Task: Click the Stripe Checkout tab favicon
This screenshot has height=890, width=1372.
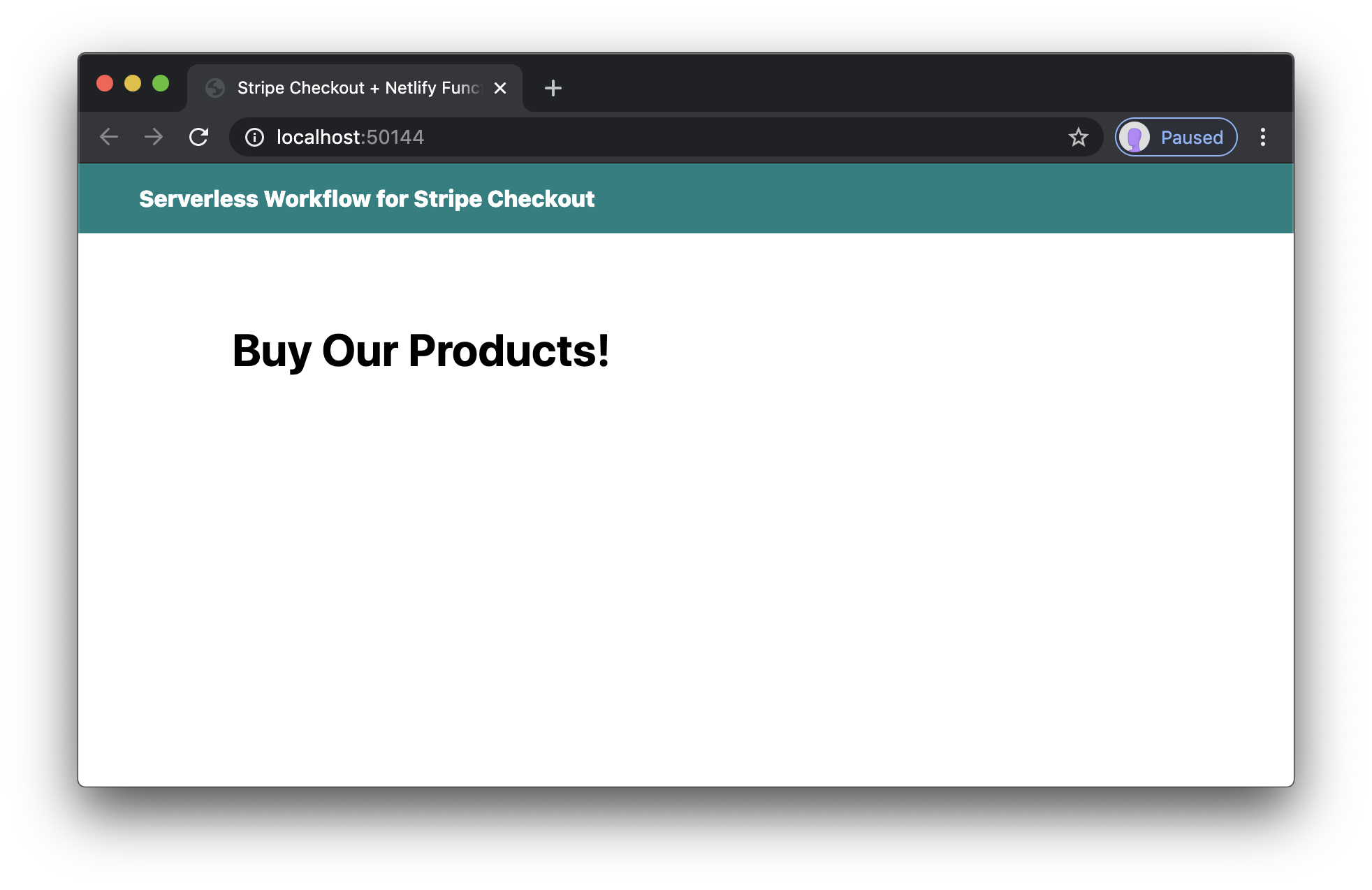Action: pyautogui.click(x=214, y=87)
